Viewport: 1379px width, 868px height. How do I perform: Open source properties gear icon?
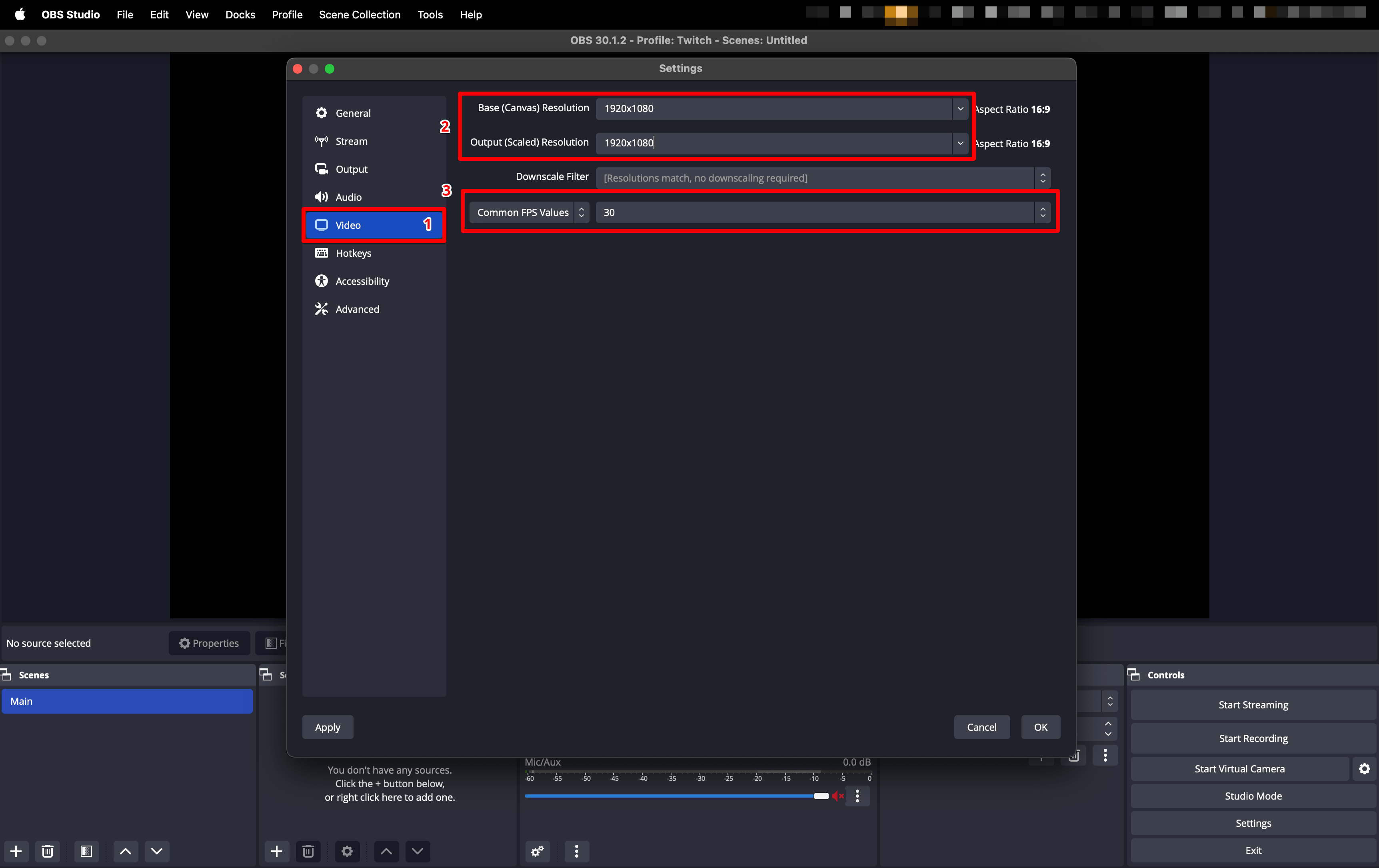(x=347, y=851)
